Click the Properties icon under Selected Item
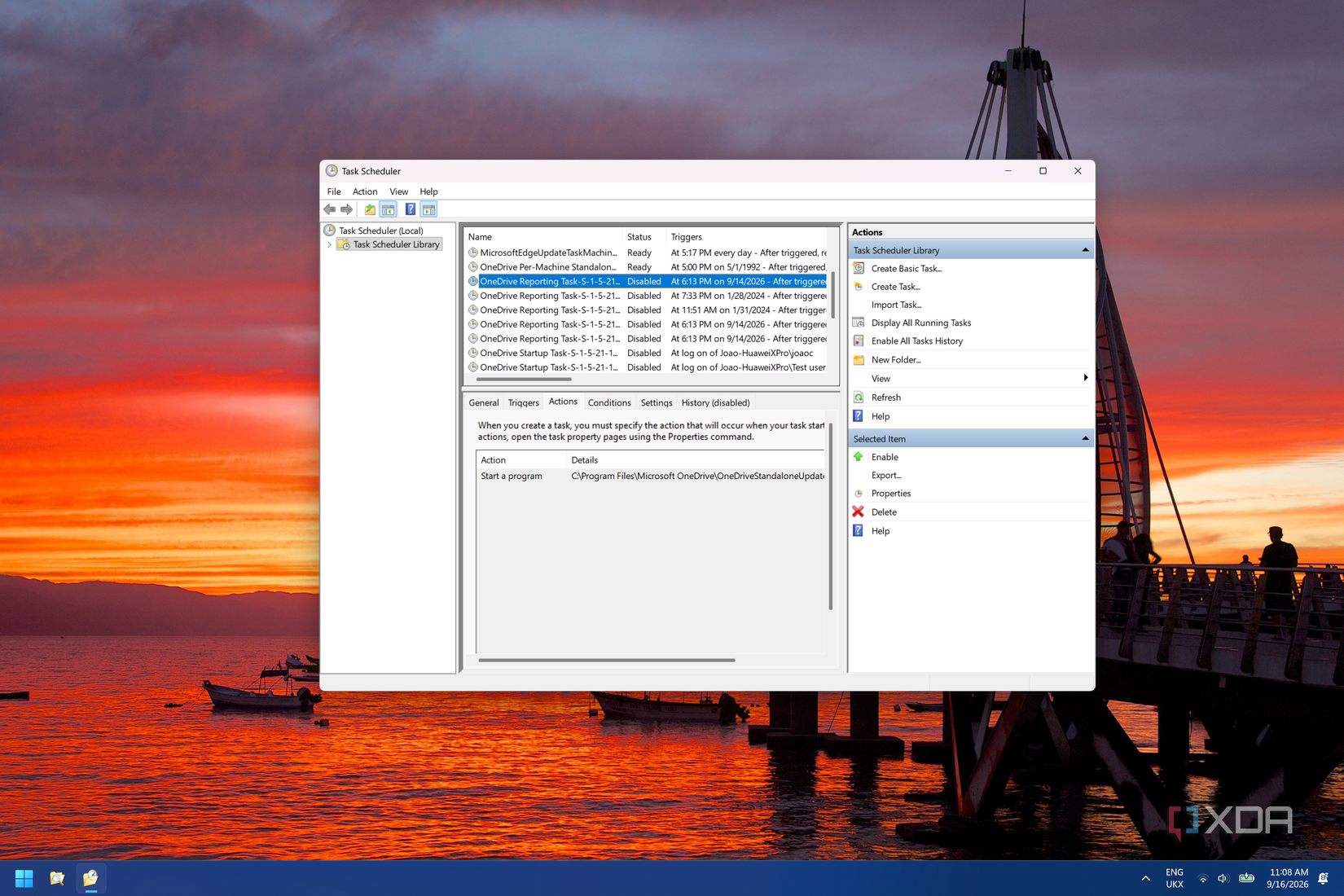The image size is (1344, 896). (x=859, y=494)
